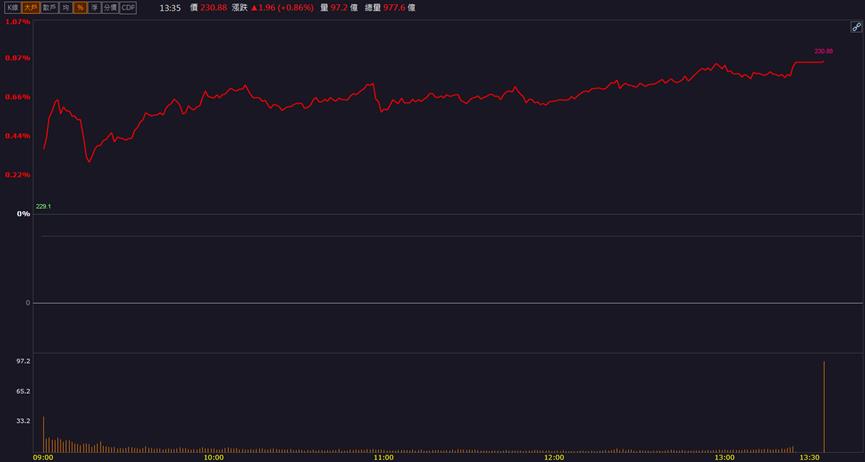Click the 13:30 time axis label
865x462 pixels.
809,458
